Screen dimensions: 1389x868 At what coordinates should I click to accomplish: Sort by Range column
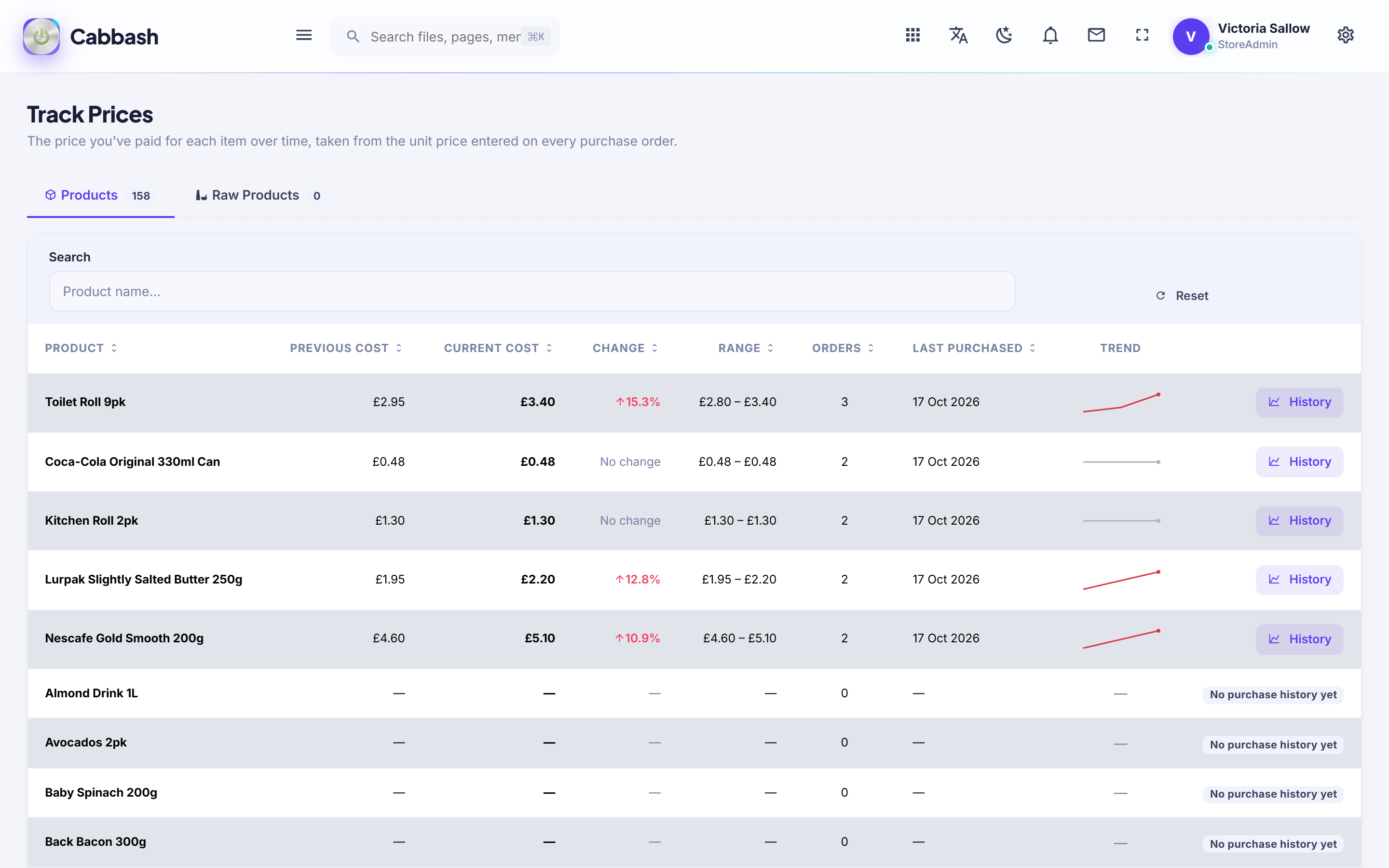(x=746, y=348)
